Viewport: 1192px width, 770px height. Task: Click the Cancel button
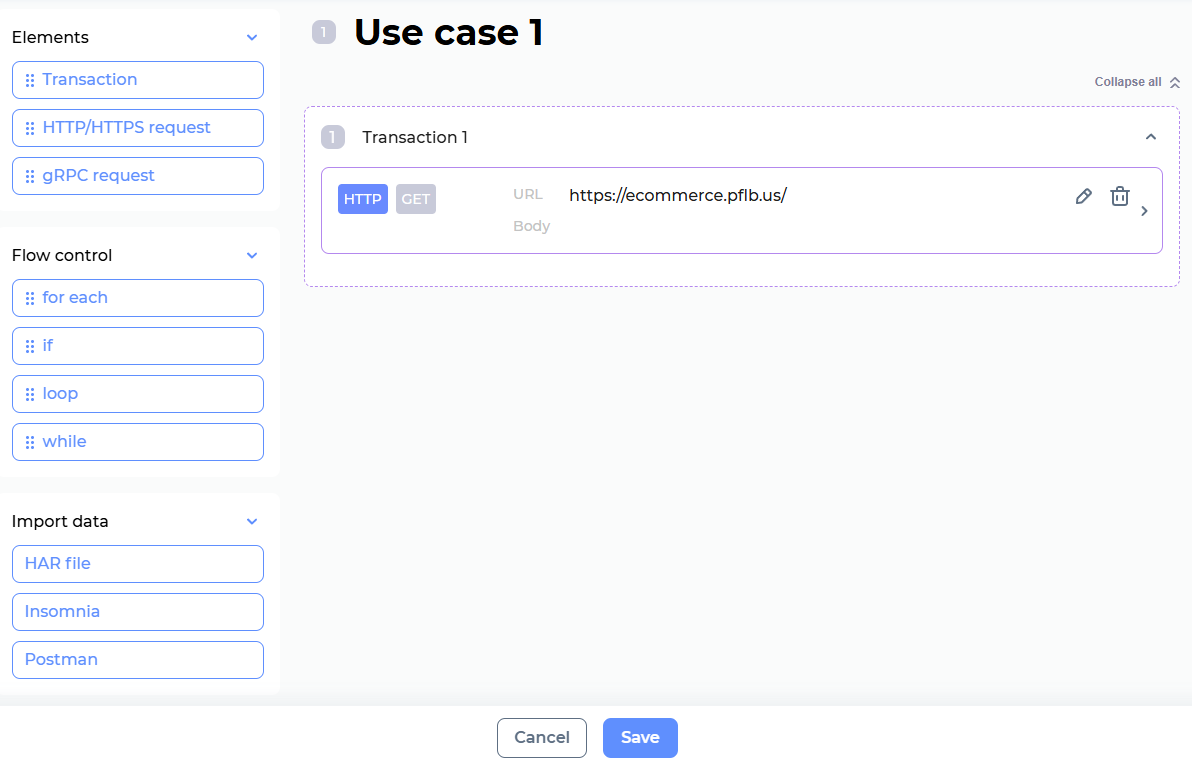[541, 738]
